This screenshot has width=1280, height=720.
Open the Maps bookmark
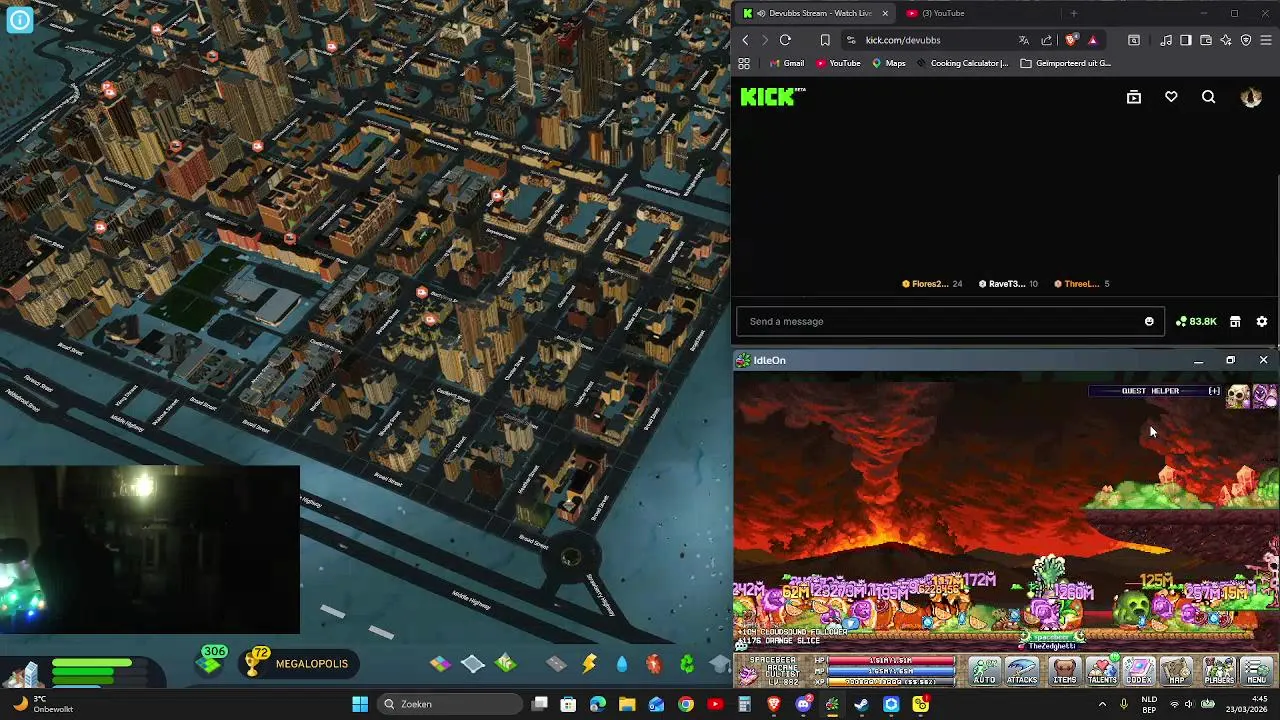tap(888, 63)
